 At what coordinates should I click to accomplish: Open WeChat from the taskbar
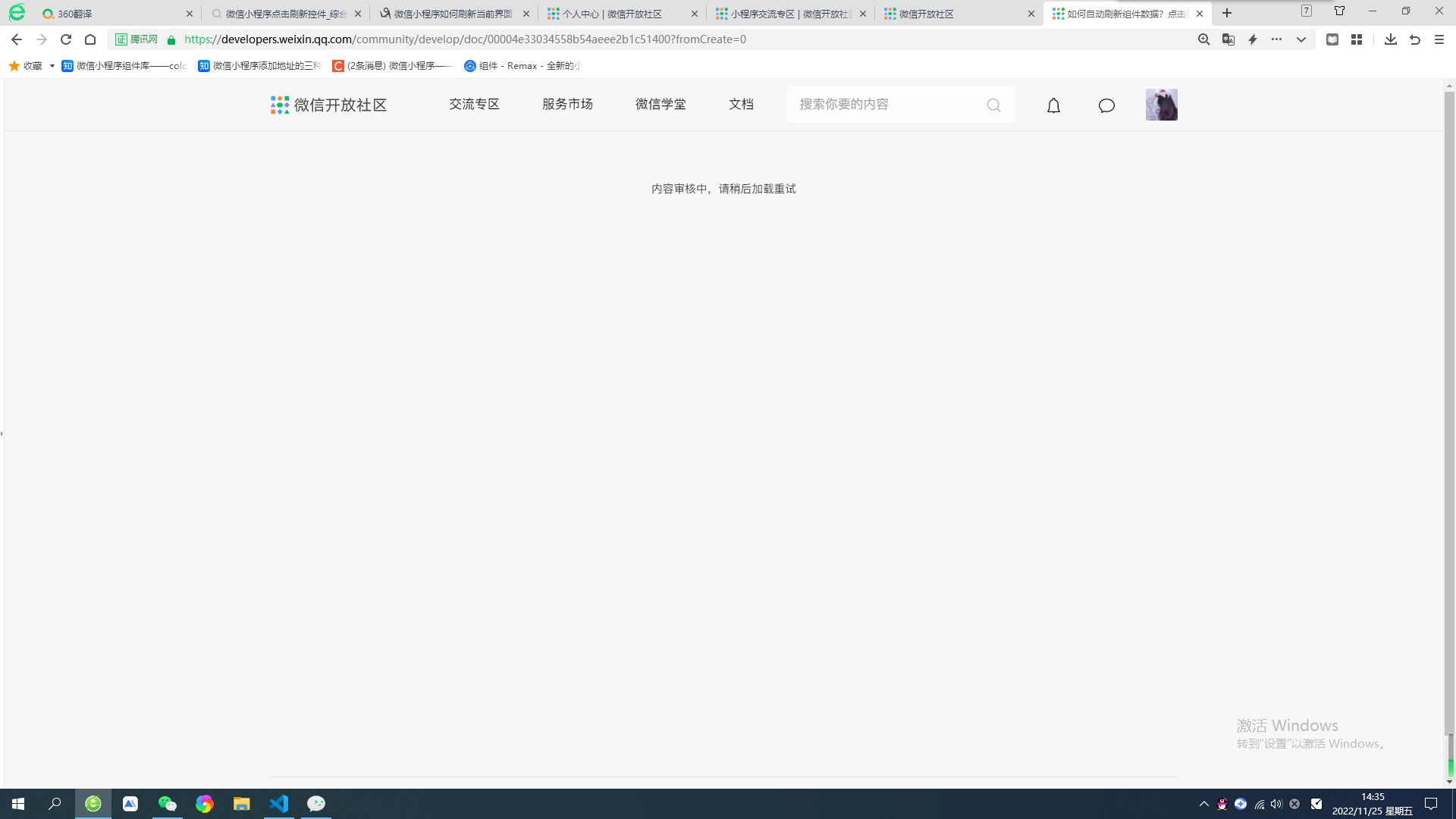click(168, 804)
